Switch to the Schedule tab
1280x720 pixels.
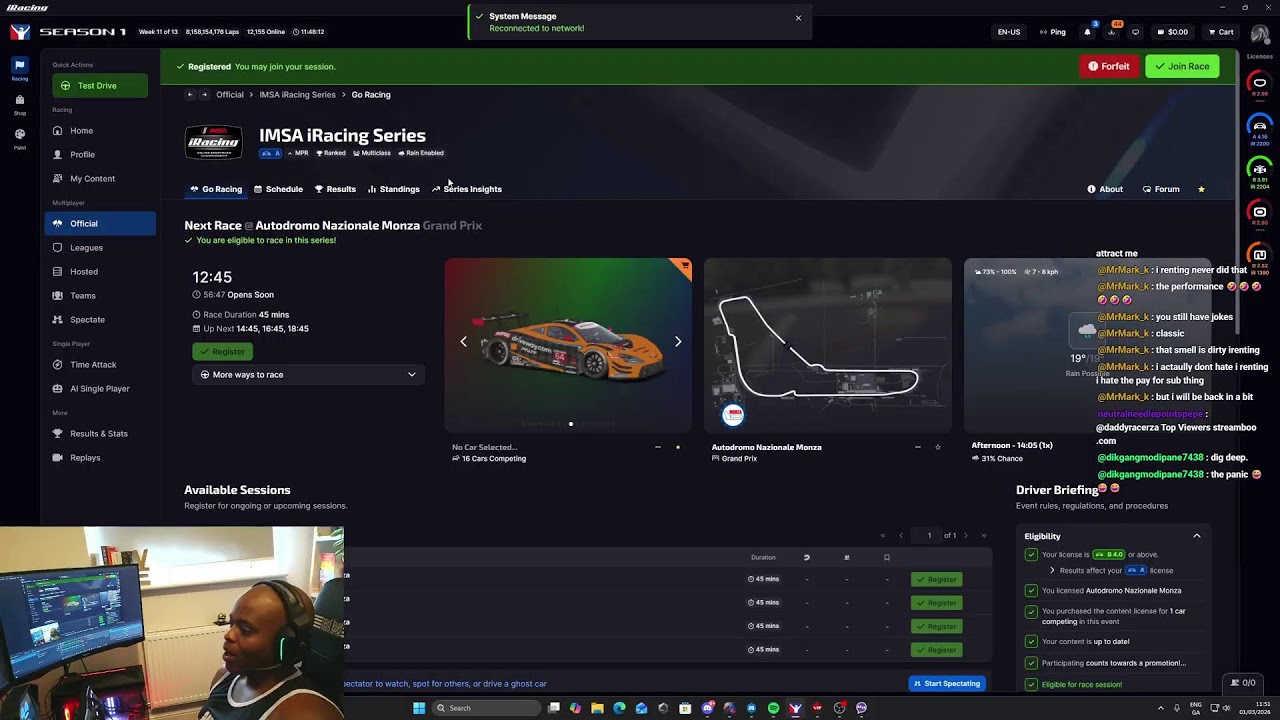click(x=278, y=189)
